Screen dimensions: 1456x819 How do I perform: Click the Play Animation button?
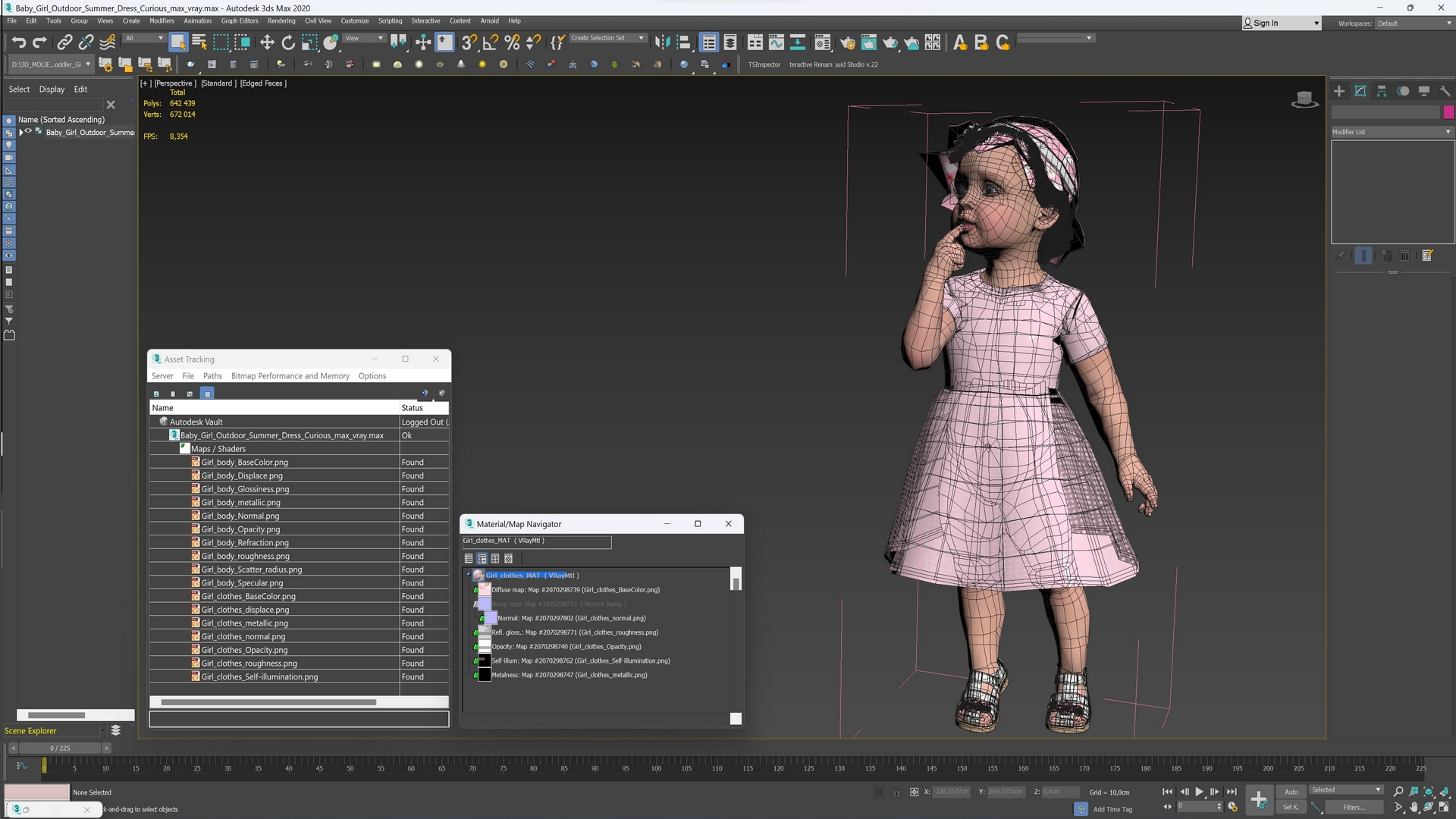1200,792
